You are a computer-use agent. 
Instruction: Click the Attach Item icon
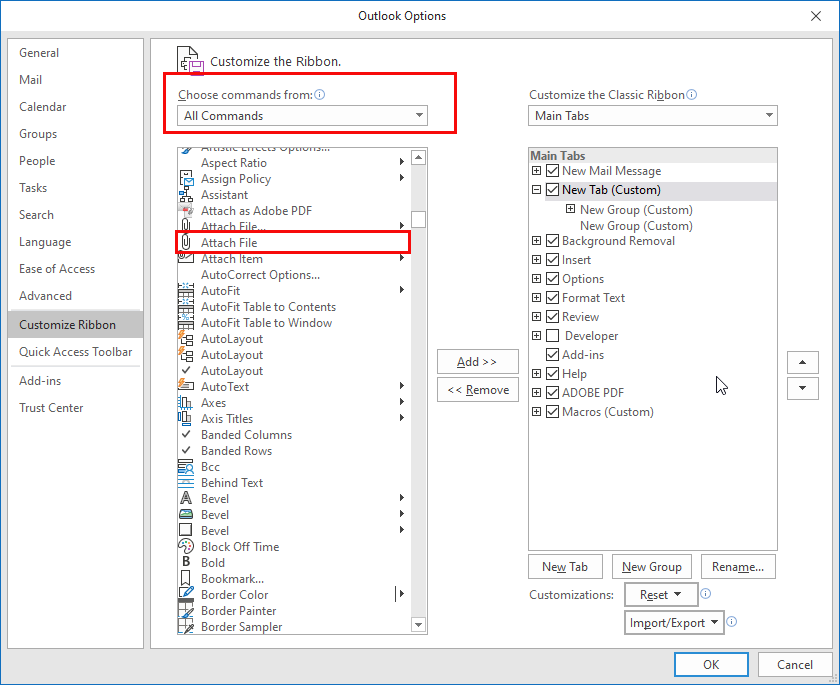pyautogui.click(x=186, y=259)
